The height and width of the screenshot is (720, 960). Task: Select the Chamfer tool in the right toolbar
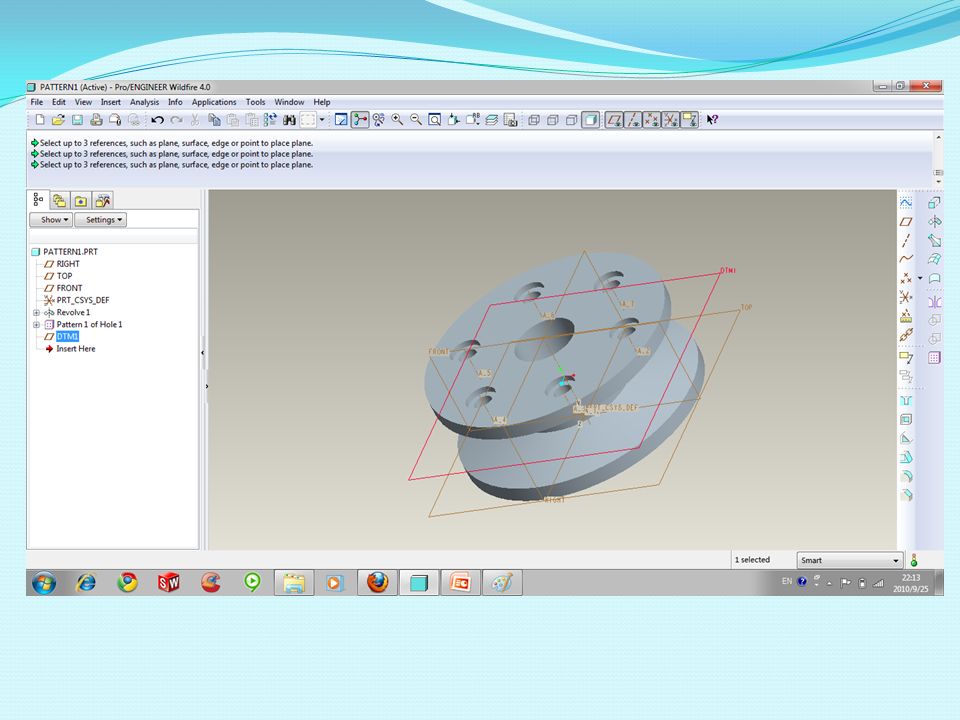pos(906,495)
